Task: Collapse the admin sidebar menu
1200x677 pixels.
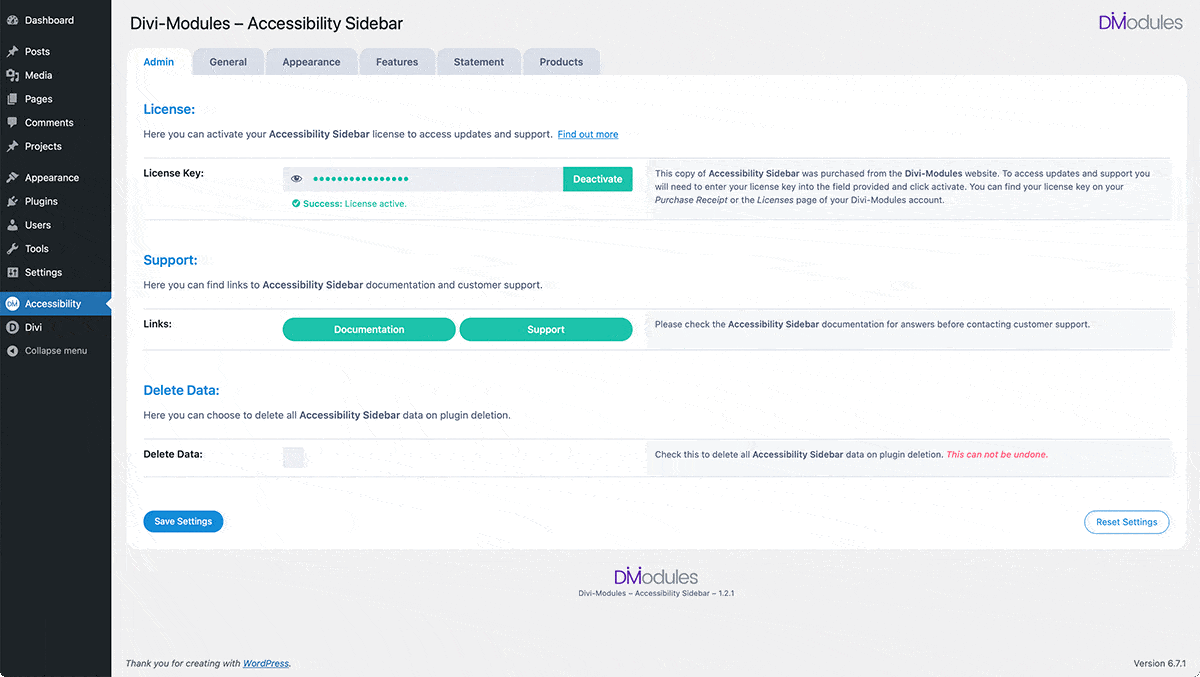Action: [13, 351]
